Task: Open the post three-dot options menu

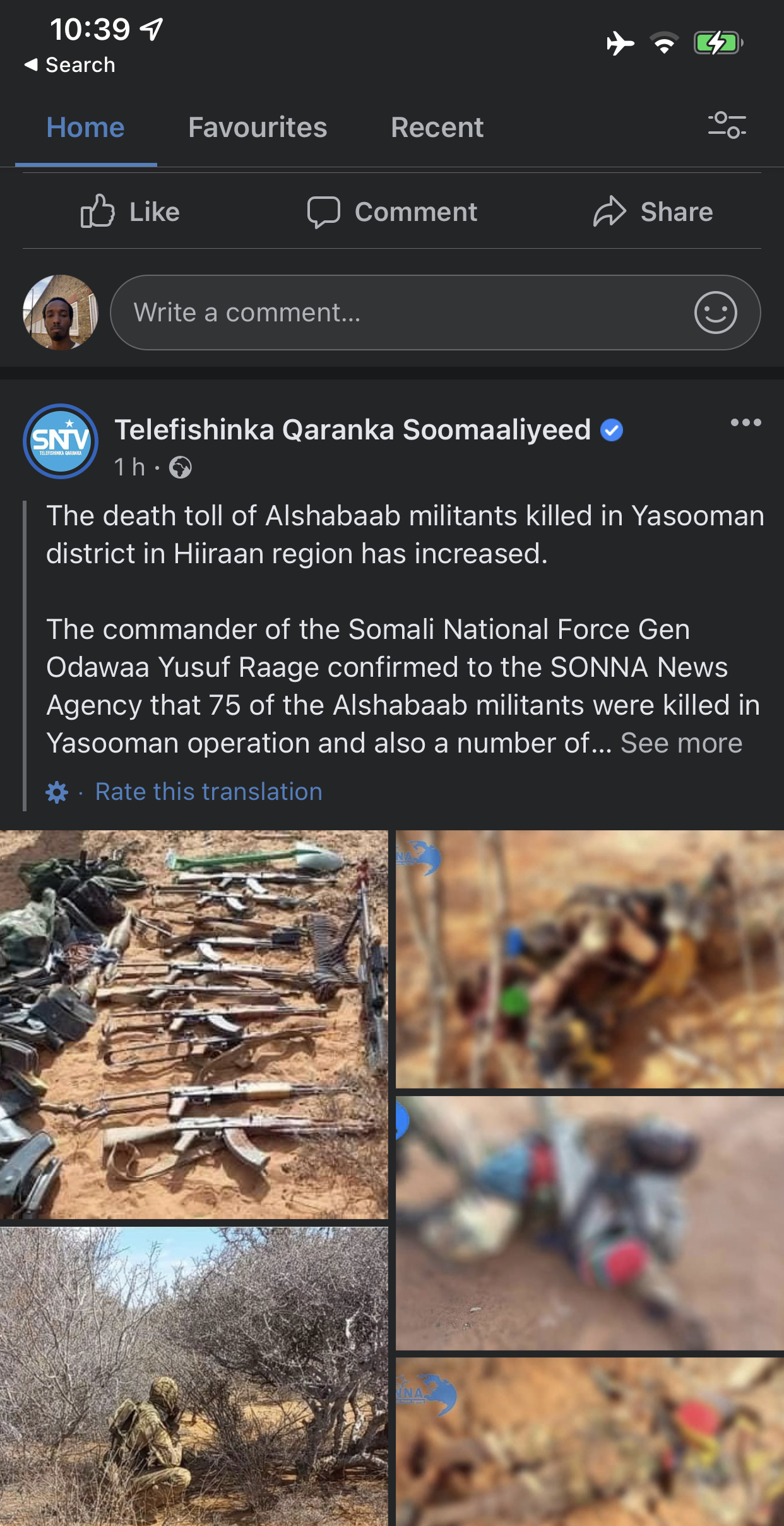Action: click(x=745, y=422)
